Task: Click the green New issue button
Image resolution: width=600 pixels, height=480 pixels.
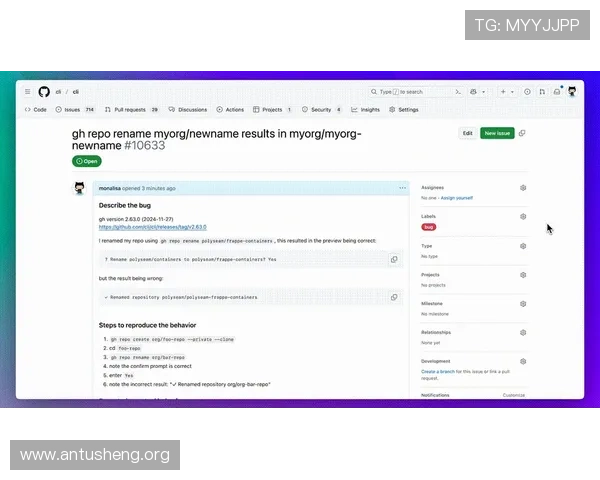Action: (x=497, y=133)
